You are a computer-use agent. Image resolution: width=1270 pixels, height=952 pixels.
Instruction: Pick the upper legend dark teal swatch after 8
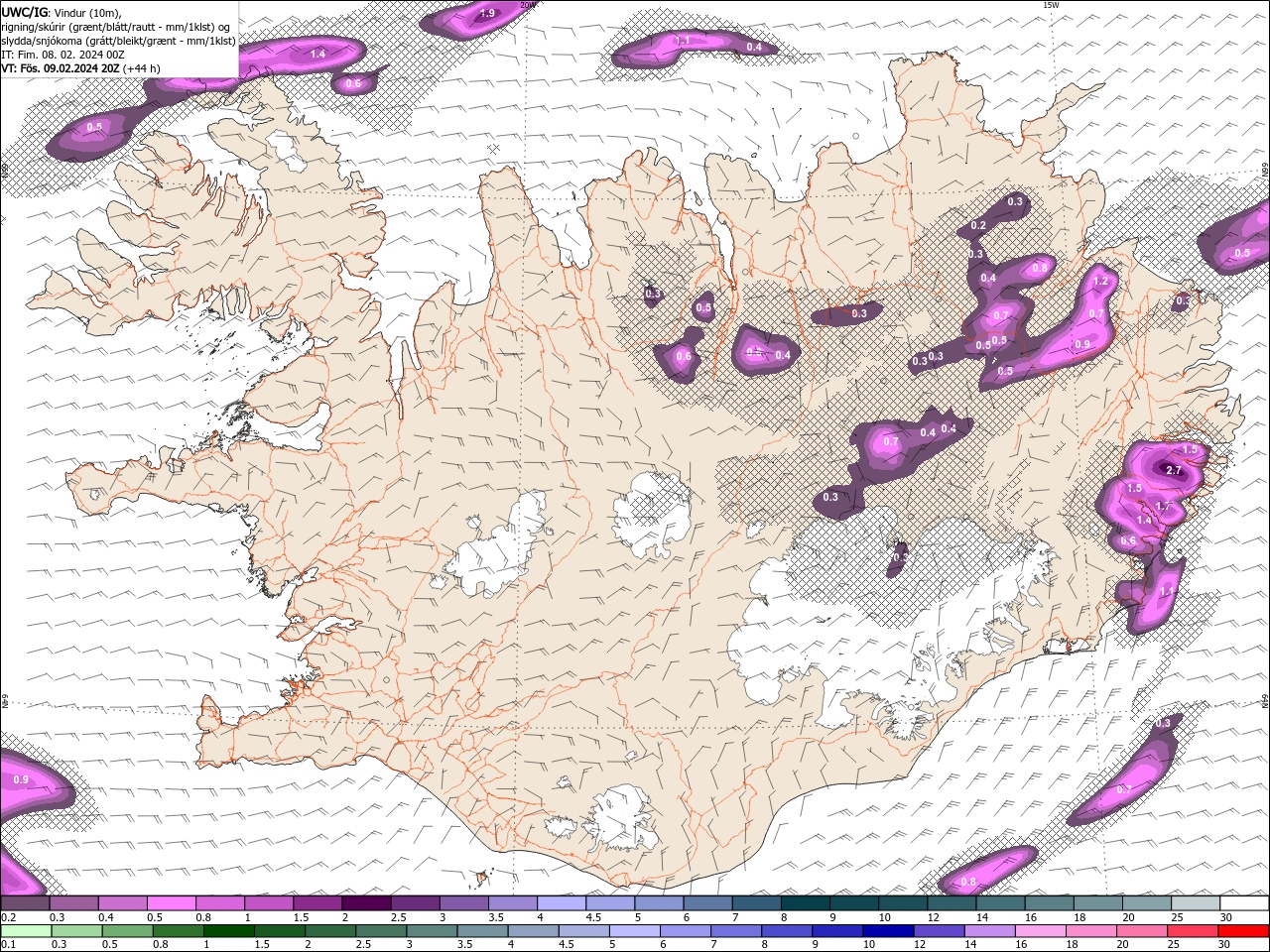point(806,903)
